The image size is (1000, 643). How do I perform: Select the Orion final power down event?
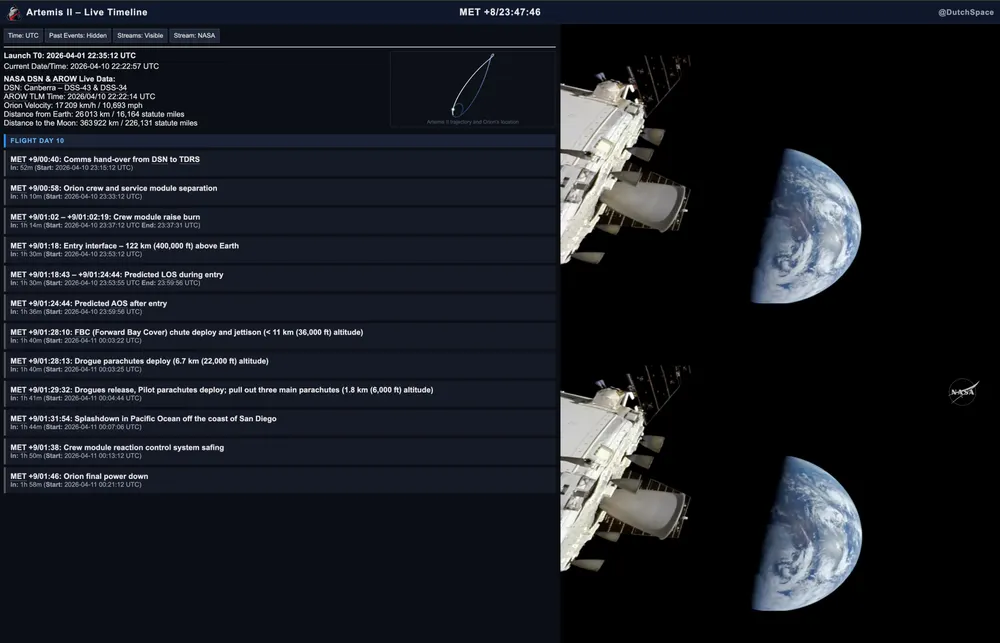pyautogui.click(x=279, y=480)
